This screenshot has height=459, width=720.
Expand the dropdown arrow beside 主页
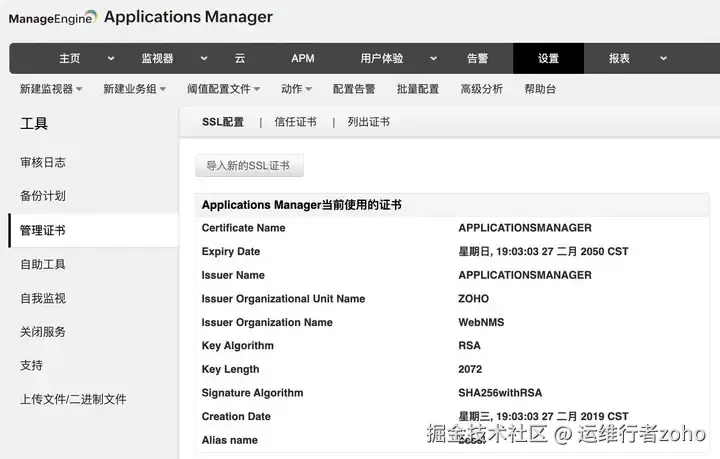point(111,58)
